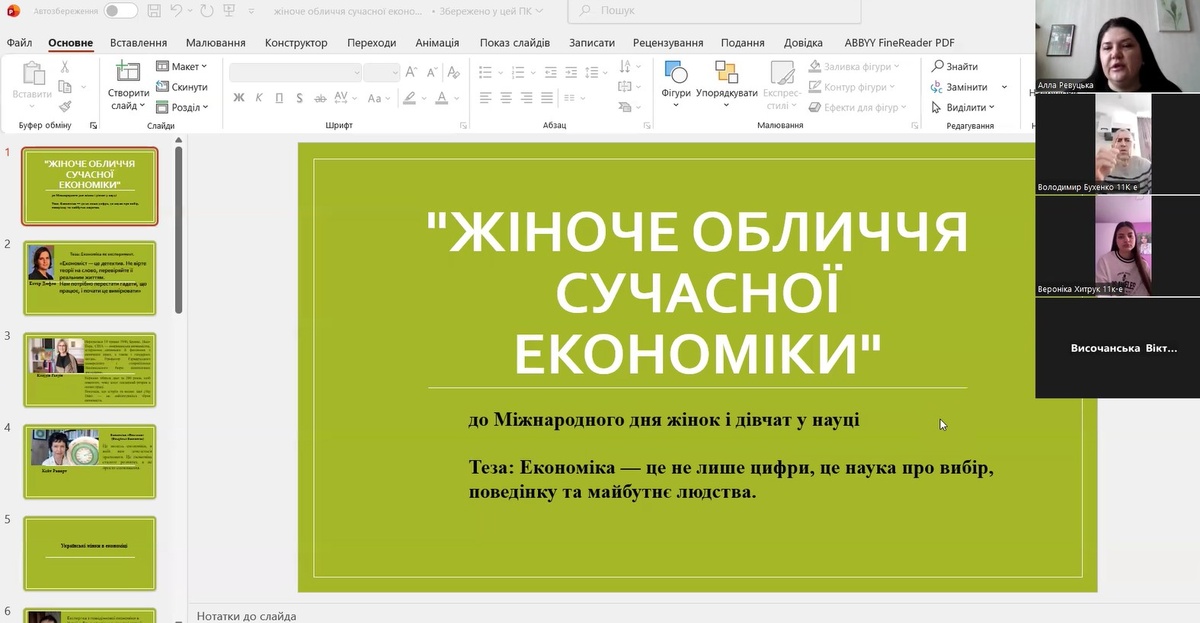Toggle the Автозбереження switch
The width and height of the screenshot is (1200, 623).
121,11
